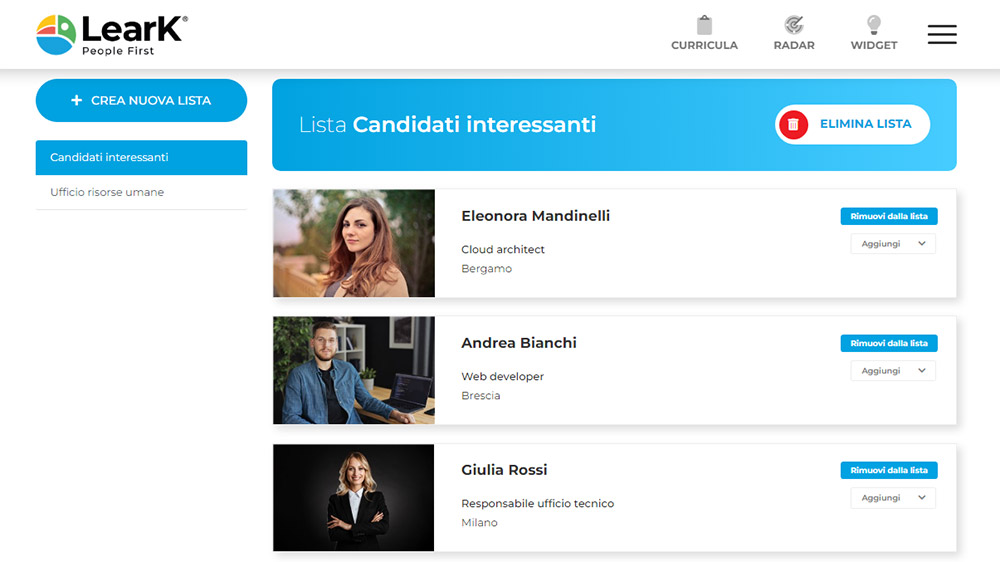This screenshot has height=562, width=1000.
Task: Expand Aggiungi dropdown for Eleonora Mandinelli
Action: (x=893, y=244)
